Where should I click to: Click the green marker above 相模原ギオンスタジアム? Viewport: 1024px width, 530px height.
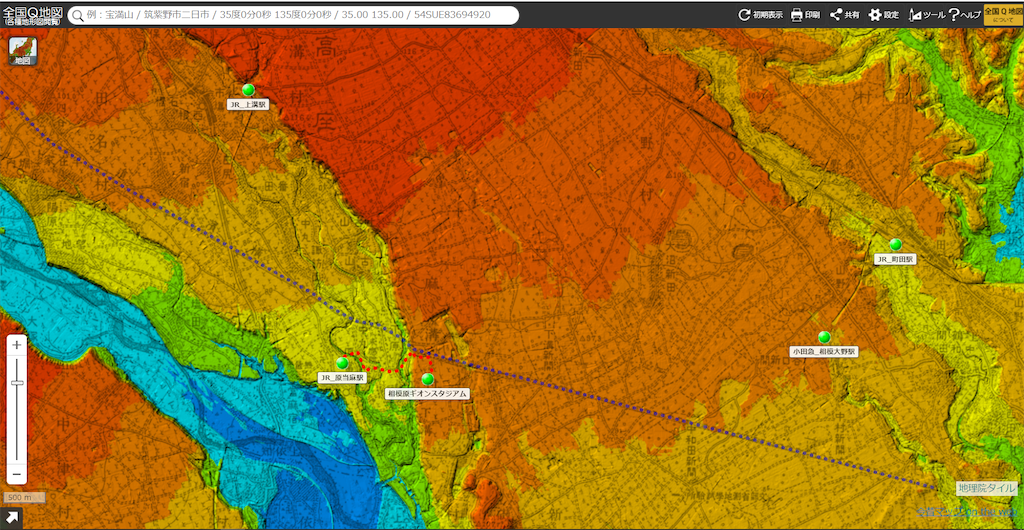(428, 379)
